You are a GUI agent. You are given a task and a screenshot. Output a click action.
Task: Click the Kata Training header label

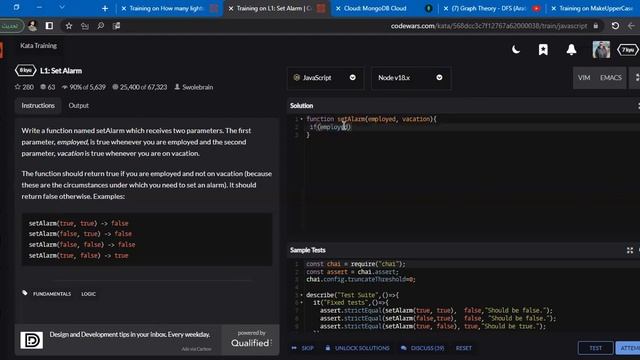point(39,46)
